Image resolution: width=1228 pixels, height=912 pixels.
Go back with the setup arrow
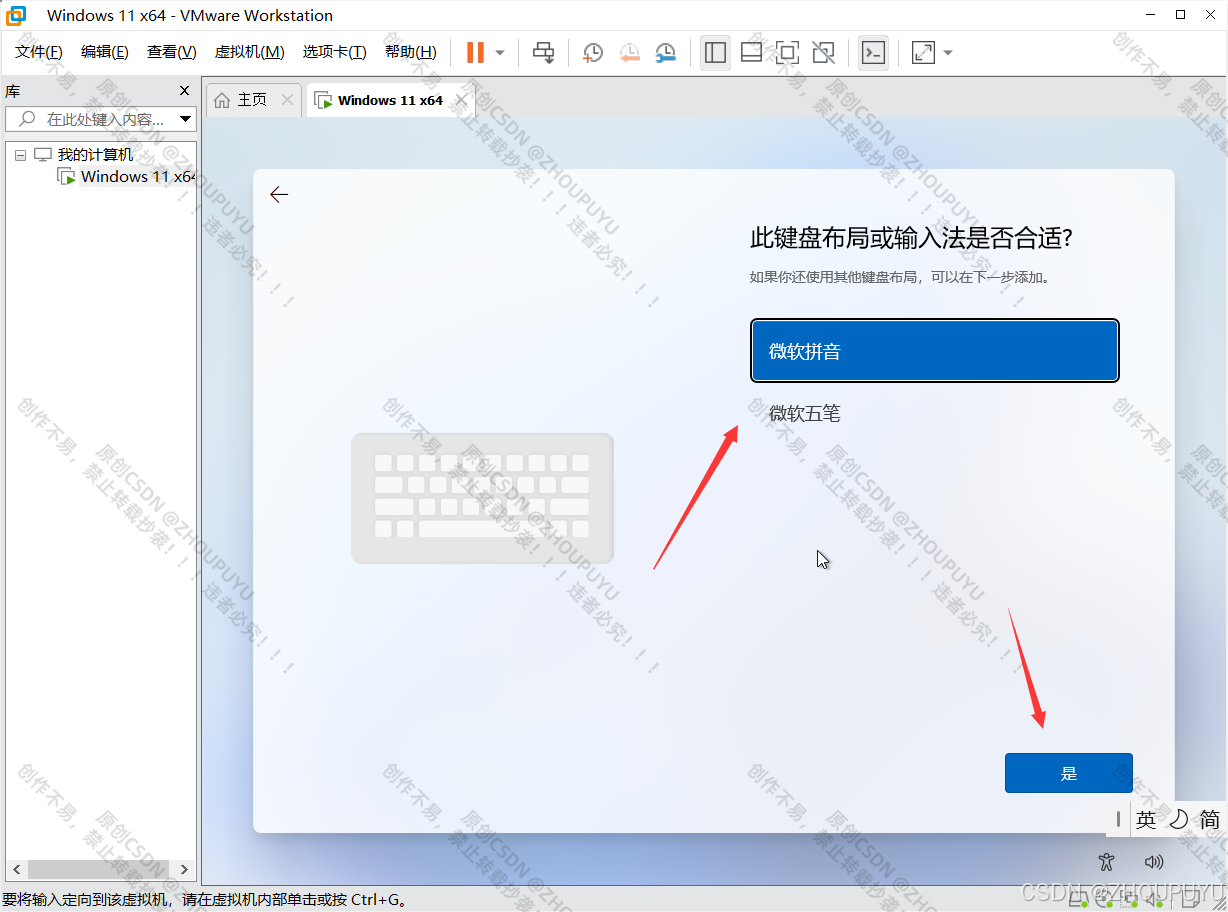click(279, 195)
